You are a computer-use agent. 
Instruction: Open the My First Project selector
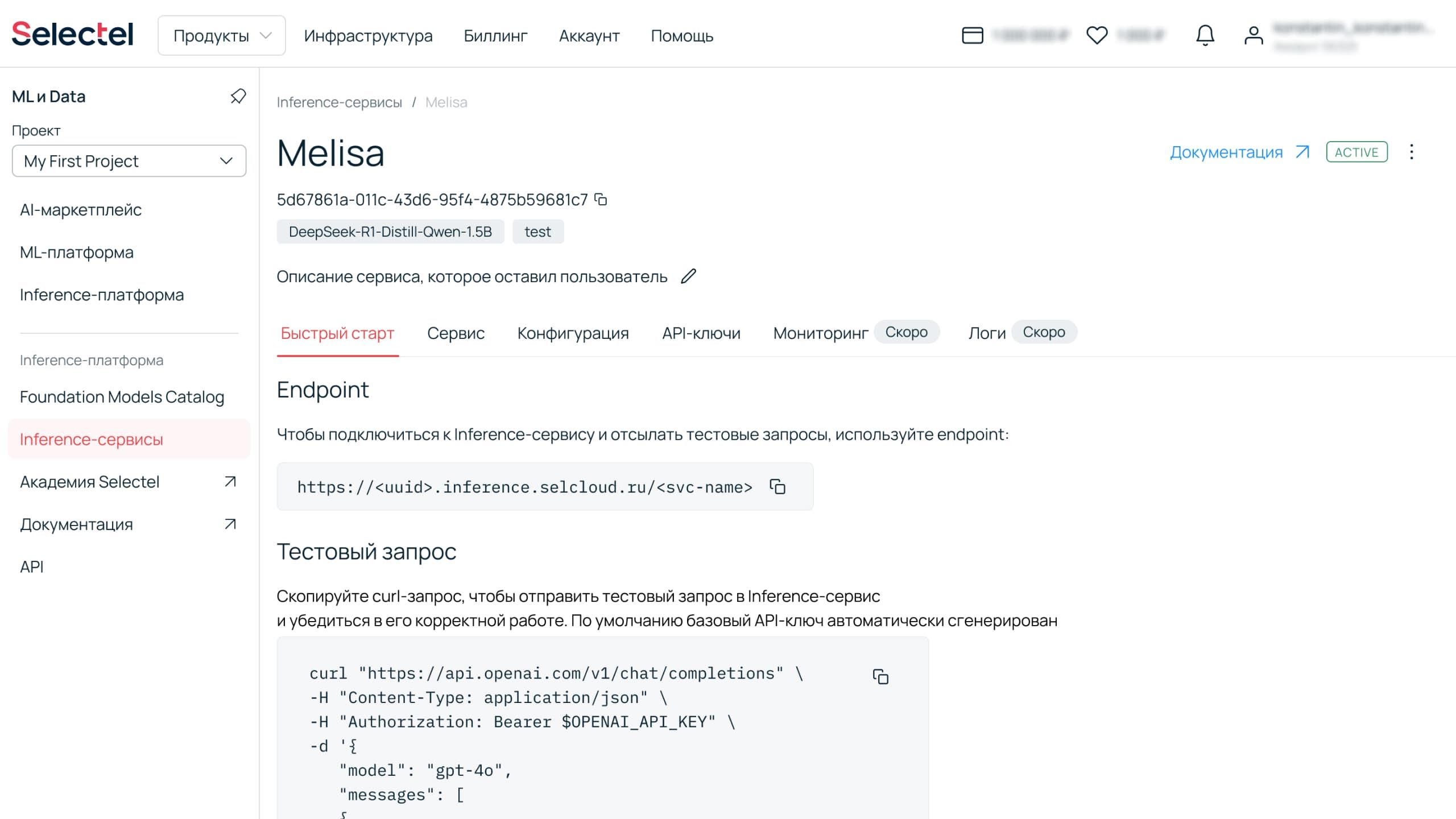click(x=129, y=161)
